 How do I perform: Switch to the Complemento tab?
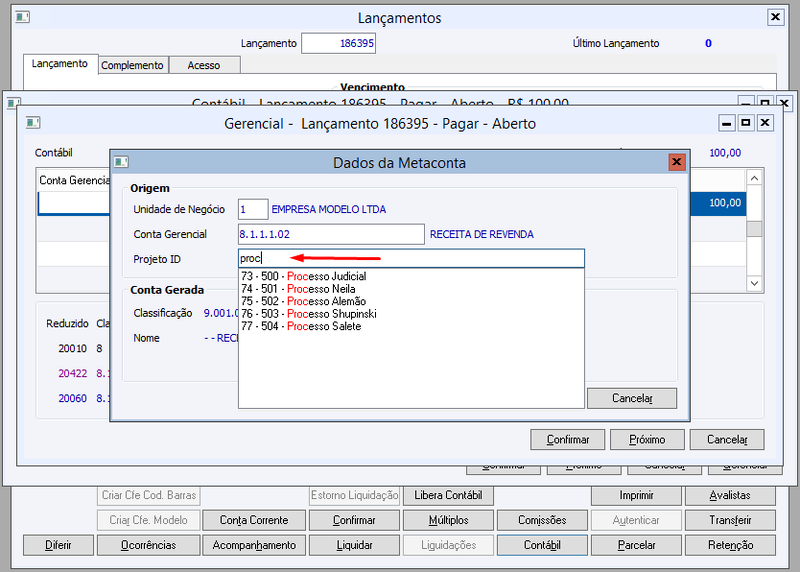(132, 65)
